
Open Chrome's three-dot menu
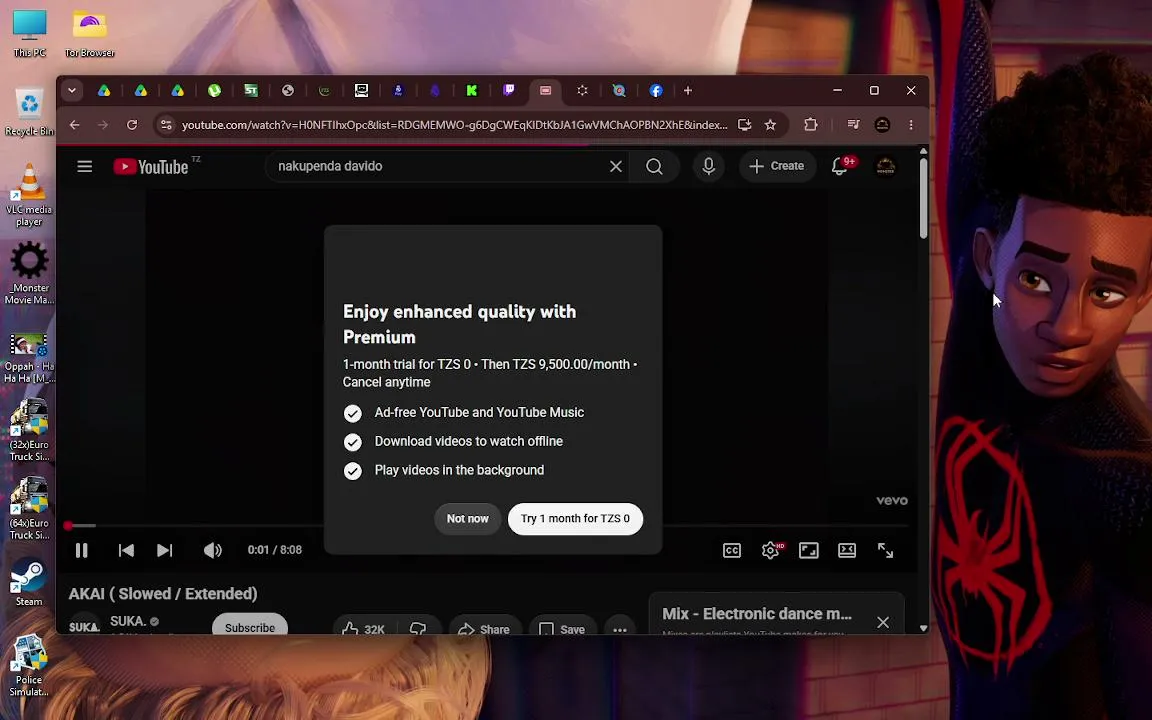(x=911, y=125)
